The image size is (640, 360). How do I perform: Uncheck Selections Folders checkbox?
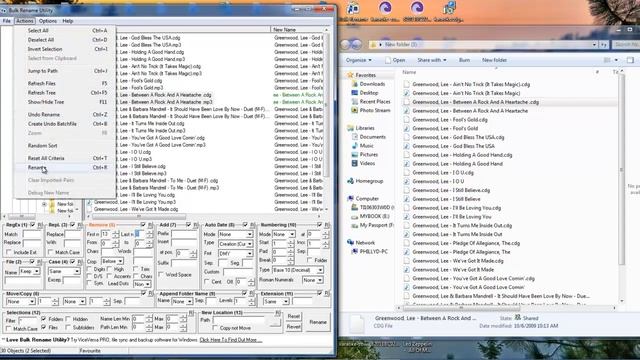[x=44, y=319]
